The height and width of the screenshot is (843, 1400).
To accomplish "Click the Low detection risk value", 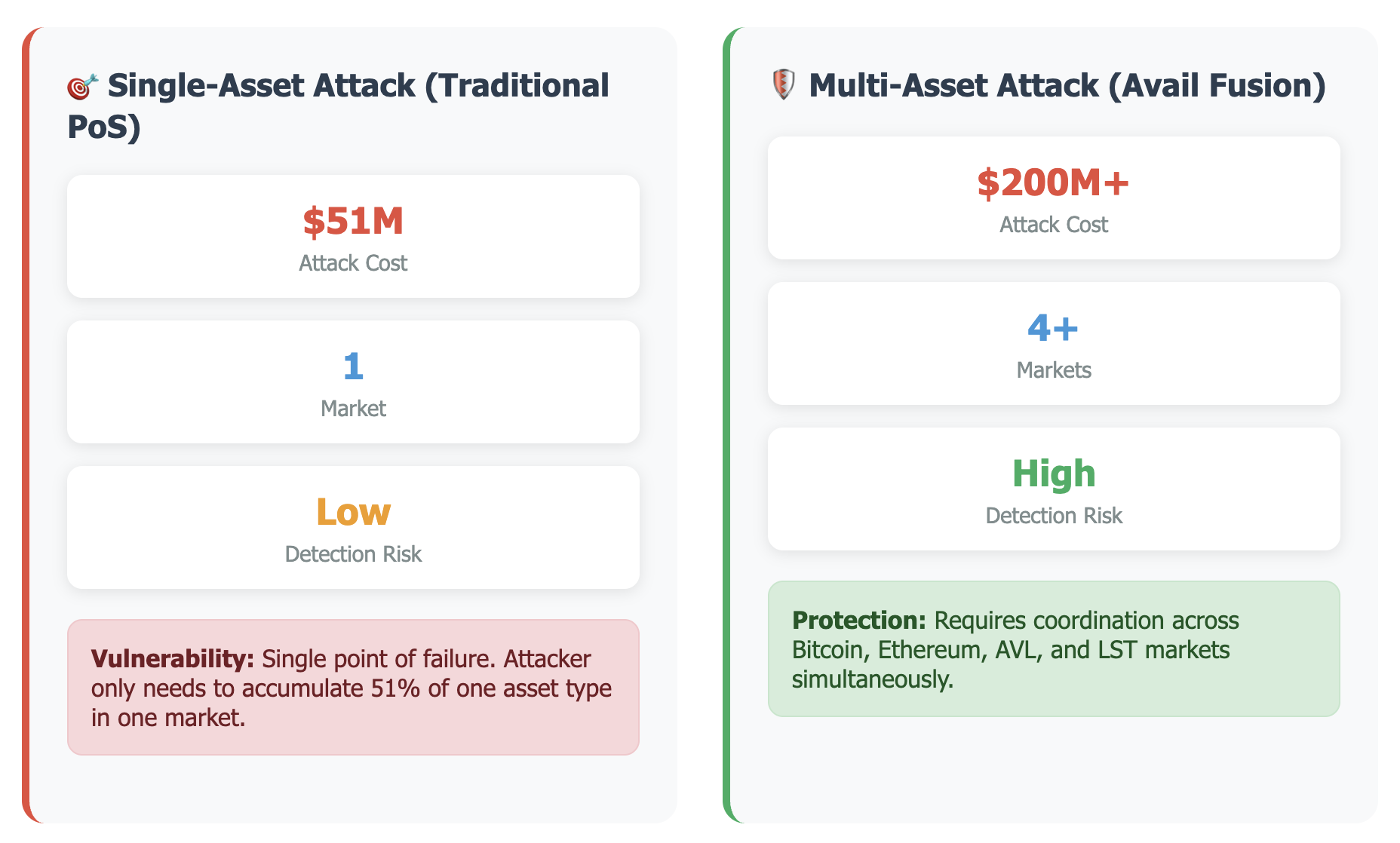I will click(353, 512).
